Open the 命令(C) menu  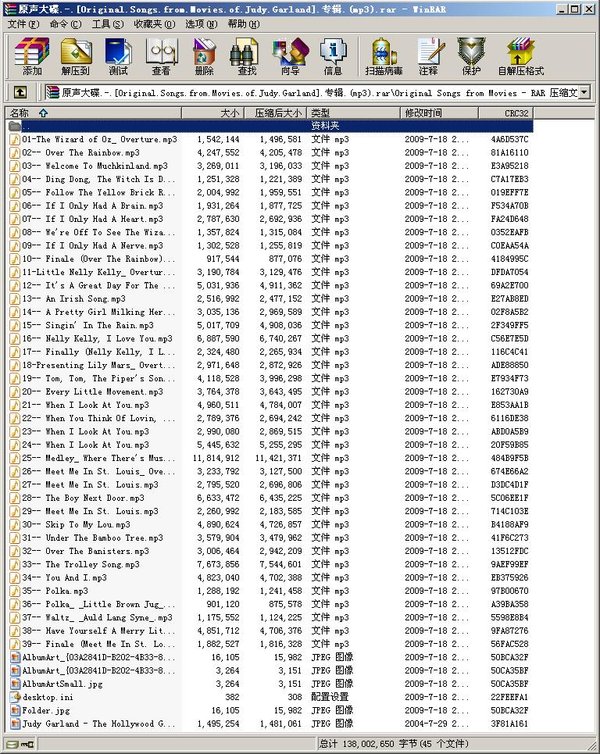(x=65, y=24)
